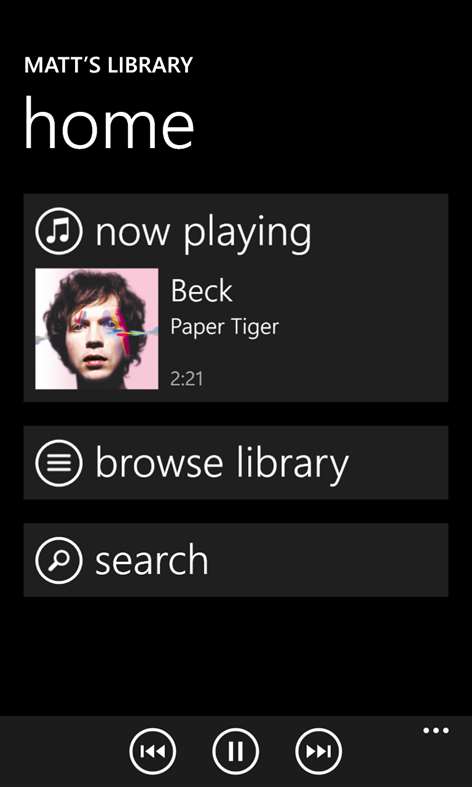Click the Matt's Library header
Viewport: 472px width, 787px height.
(x=108, y=66)
